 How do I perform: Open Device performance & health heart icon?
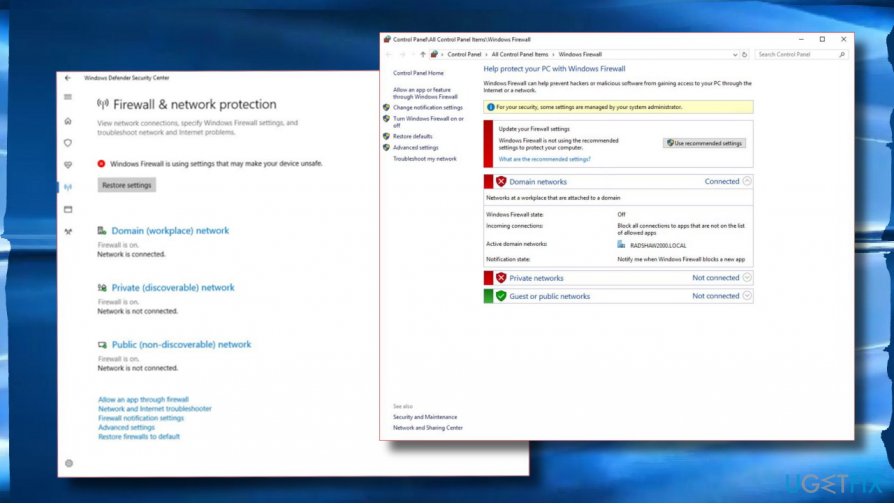[x=68, y=165]
